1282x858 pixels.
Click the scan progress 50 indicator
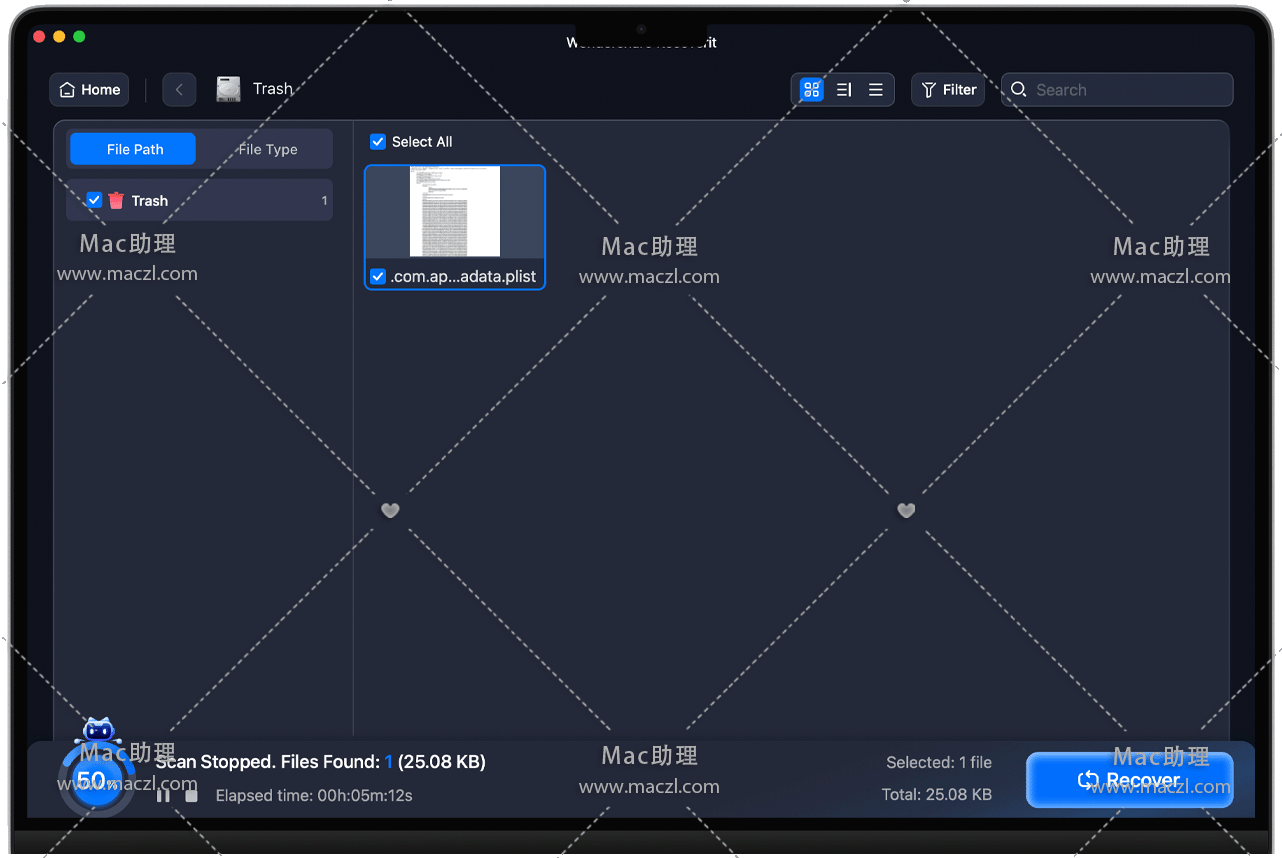pos(96,780)
